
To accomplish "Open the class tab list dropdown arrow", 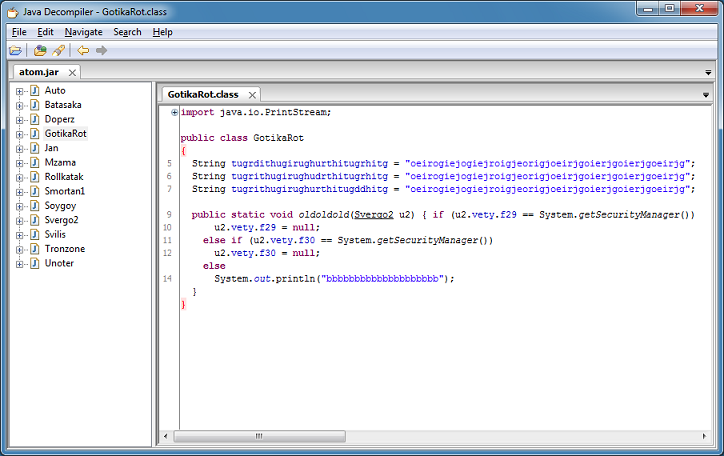I will tap(706, 95).
